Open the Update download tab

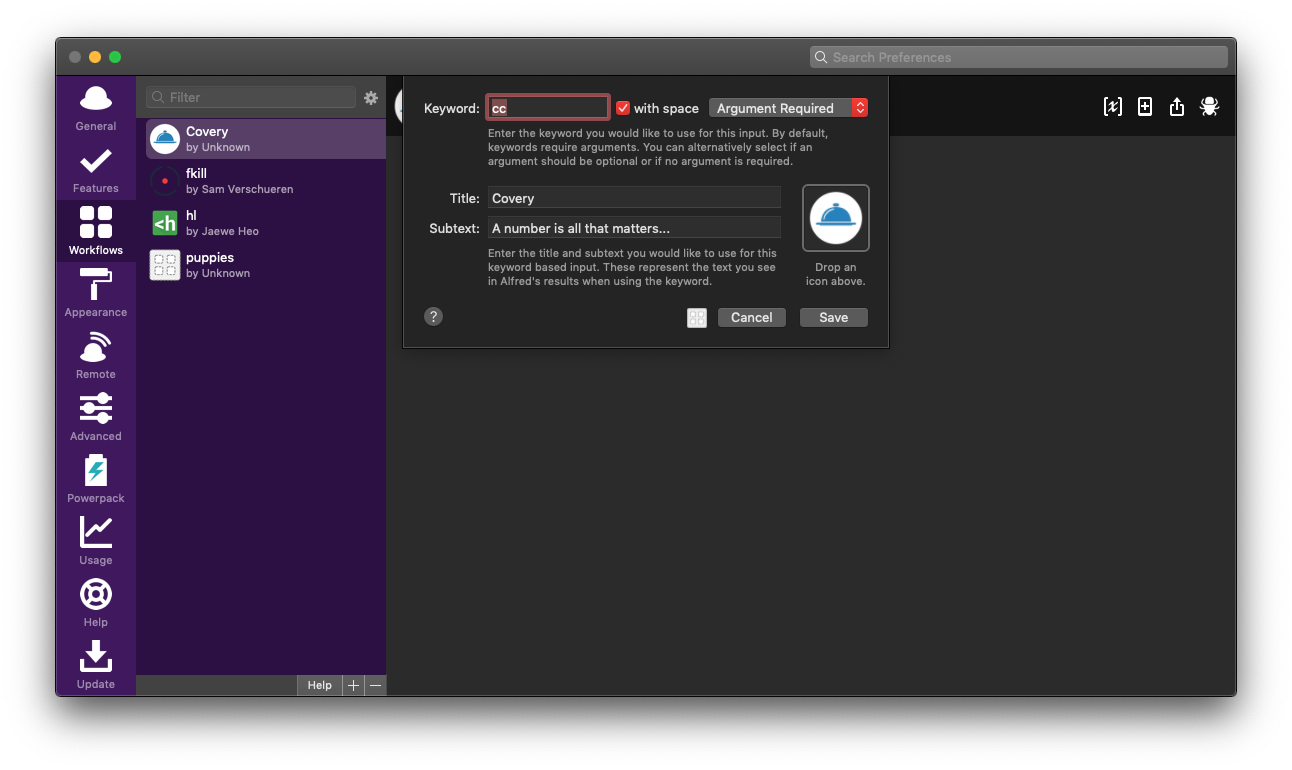(96, 666)
